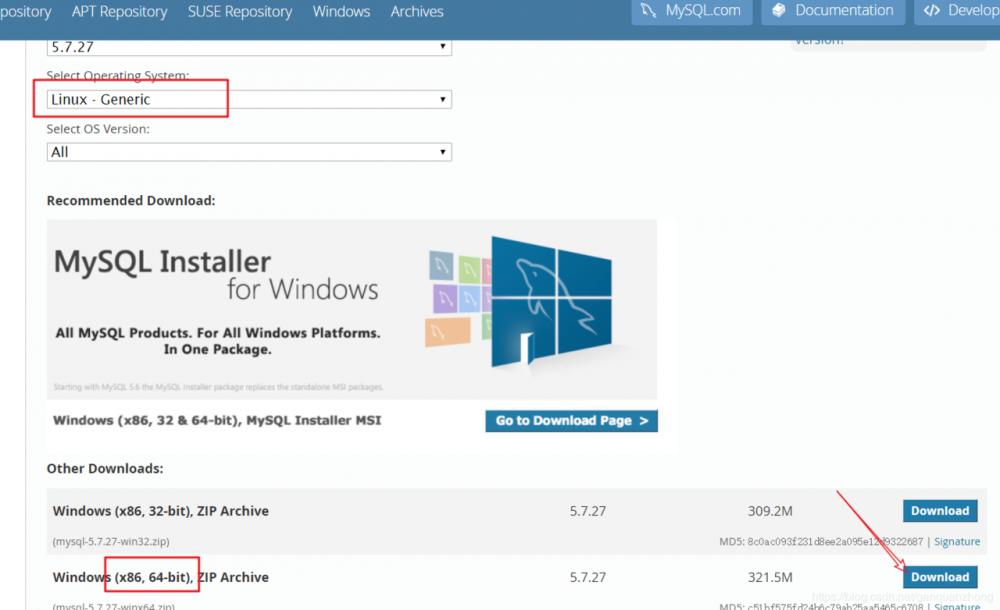Select the Windows (x86, 32-bit), ZIP Archive title
The height and width of the screenshot is (610, 1000).
(161, 511)
